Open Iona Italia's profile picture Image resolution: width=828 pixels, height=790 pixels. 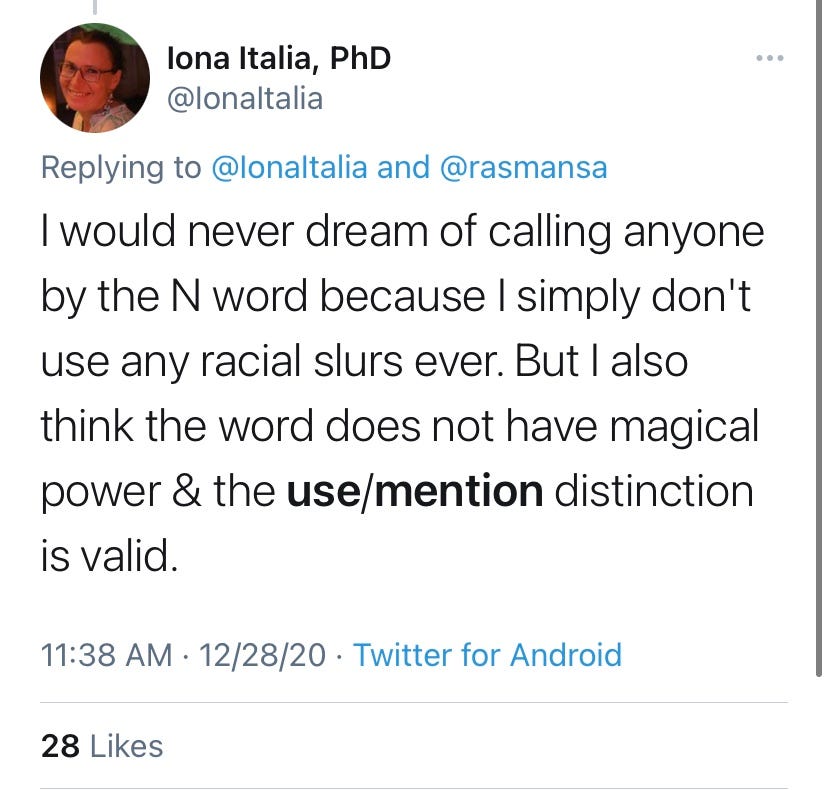tap(95, 78)
